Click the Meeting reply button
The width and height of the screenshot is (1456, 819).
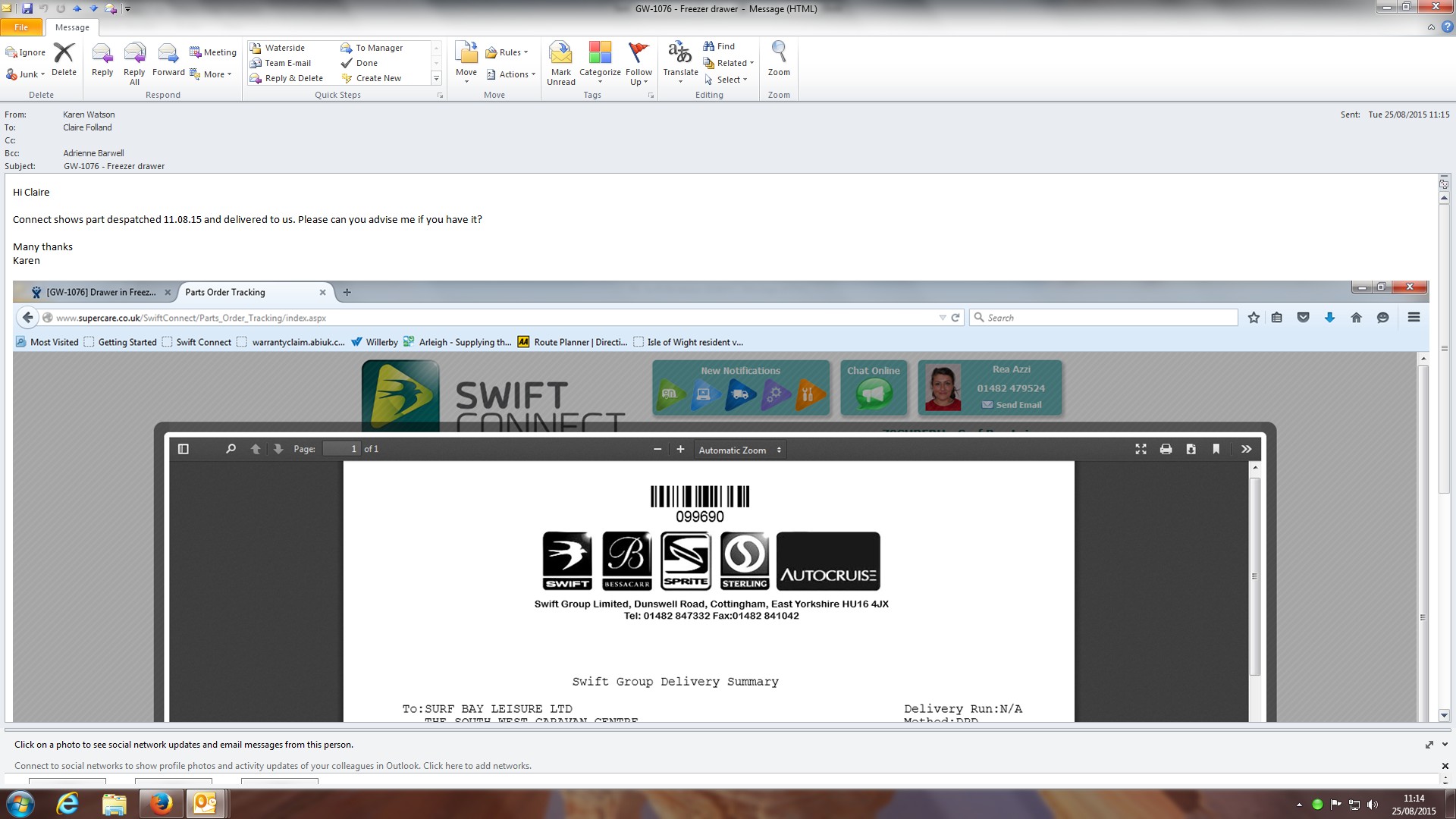pos(213,52)
